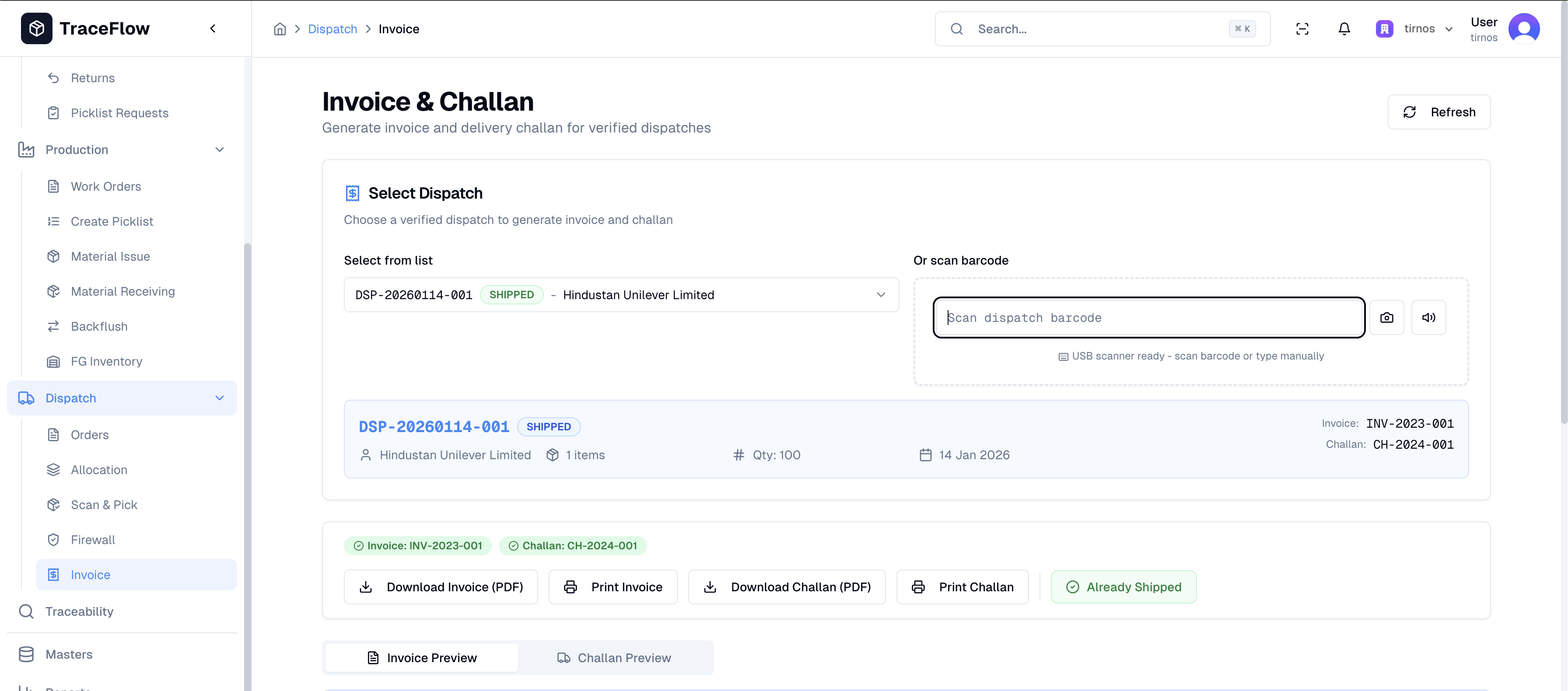Focus the Scan dispatch barcode field
This screenshot has width=1568, height=691.
1148,318
